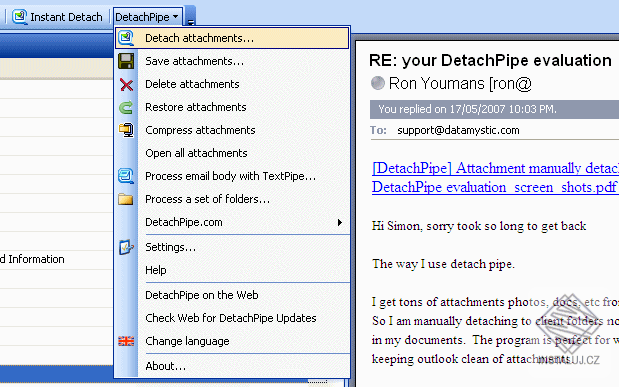Select Process a set of folders…

tap(232, 199)
